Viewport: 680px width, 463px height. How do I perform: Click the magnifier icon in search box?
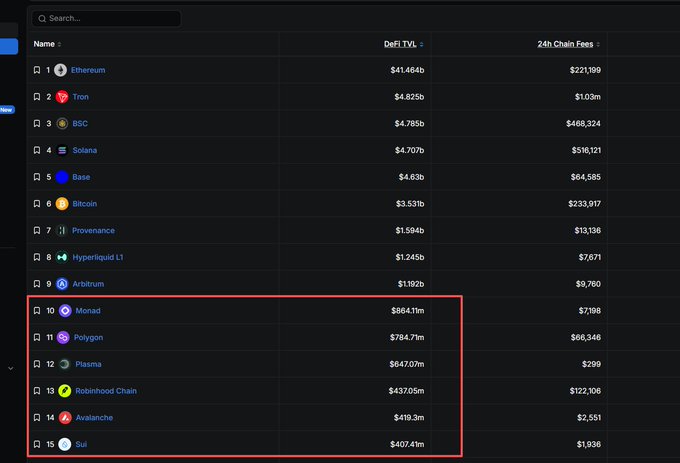pyautogui.click(x=42, y=19)
